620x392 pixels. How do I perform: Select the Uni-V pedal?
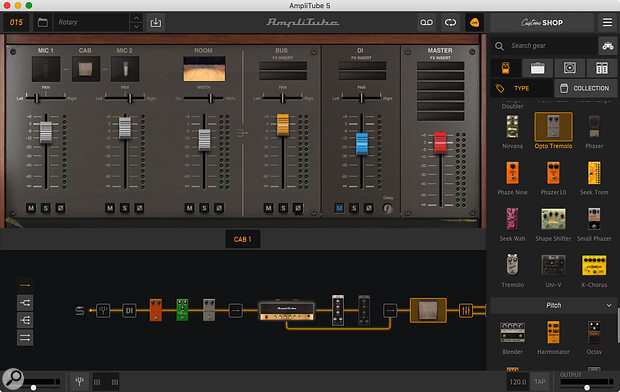click(x=553, y=270)
